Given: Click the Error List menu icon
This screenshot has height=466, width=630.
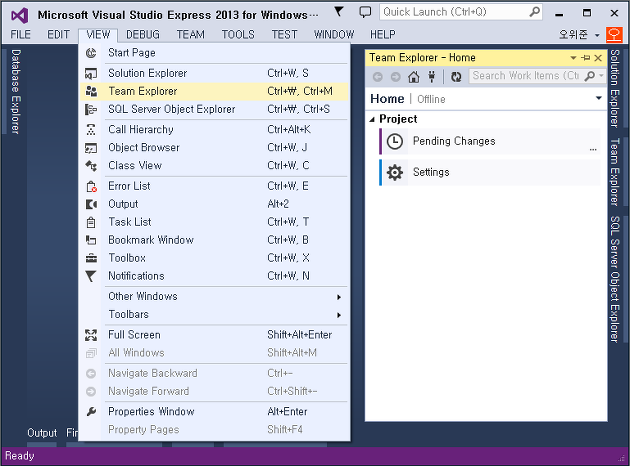Looking at the screenshot, I should (x=91, y=186).
